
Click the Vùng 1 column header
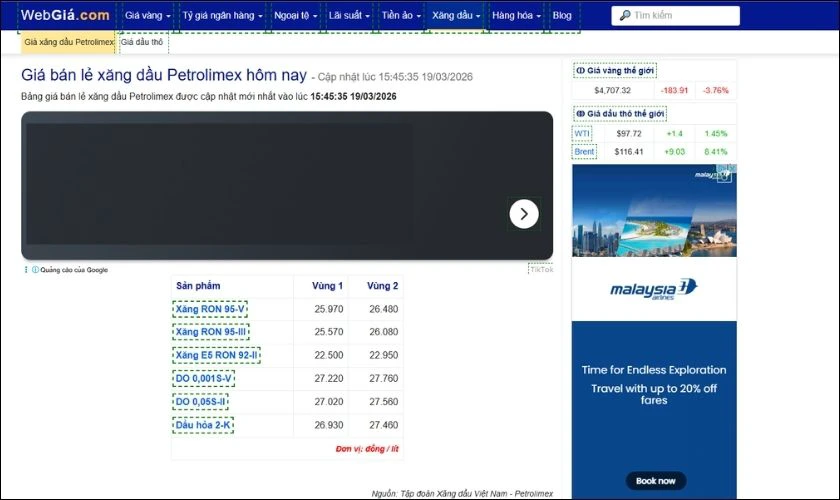point(327,286)
